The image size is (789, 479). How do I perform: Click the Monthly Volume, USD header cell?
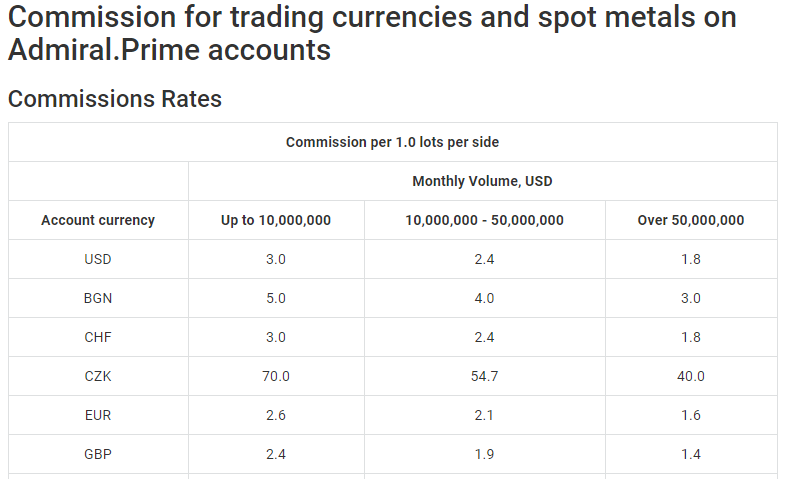pyautogui.click(x=483, y=181)
